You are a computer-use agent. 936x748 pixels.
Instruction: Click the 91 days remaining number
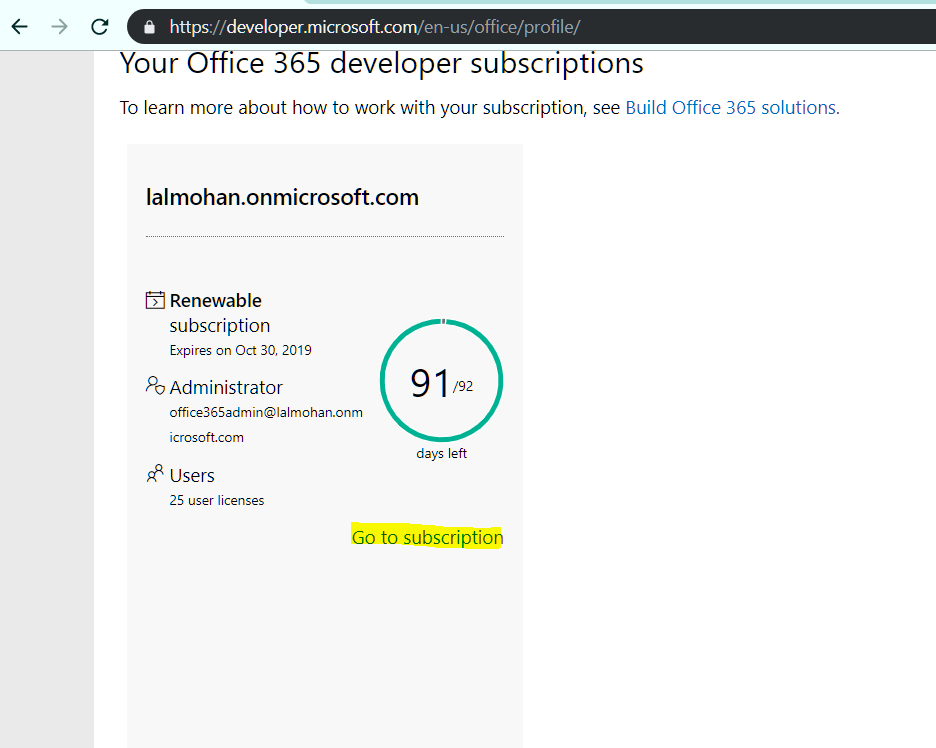(430, 384)
